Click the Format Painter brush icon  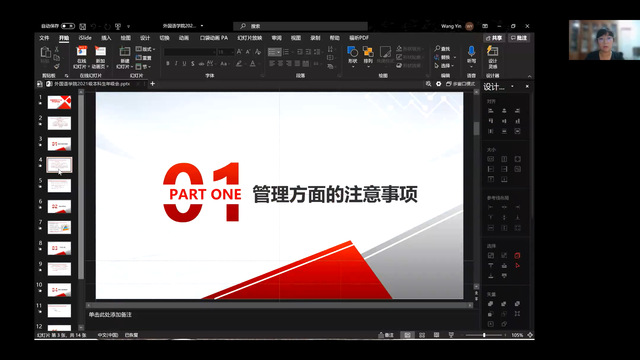point(57,66)
